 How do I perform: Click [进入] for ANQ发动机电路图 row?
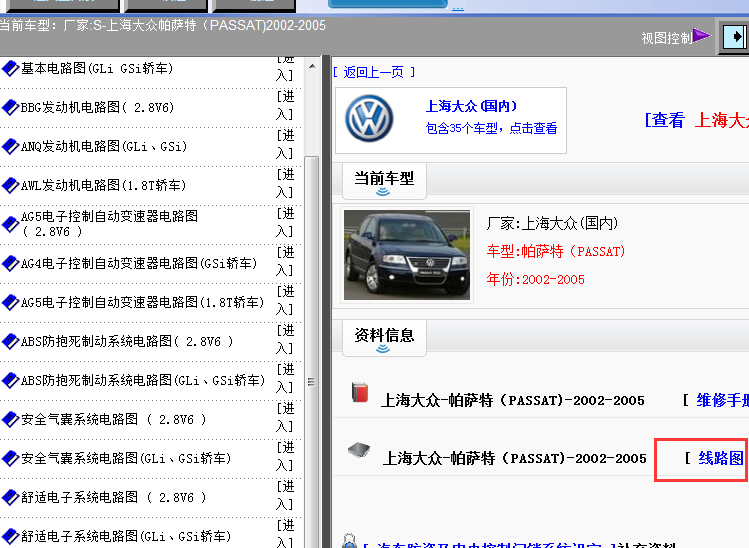[x=285, y=145]
